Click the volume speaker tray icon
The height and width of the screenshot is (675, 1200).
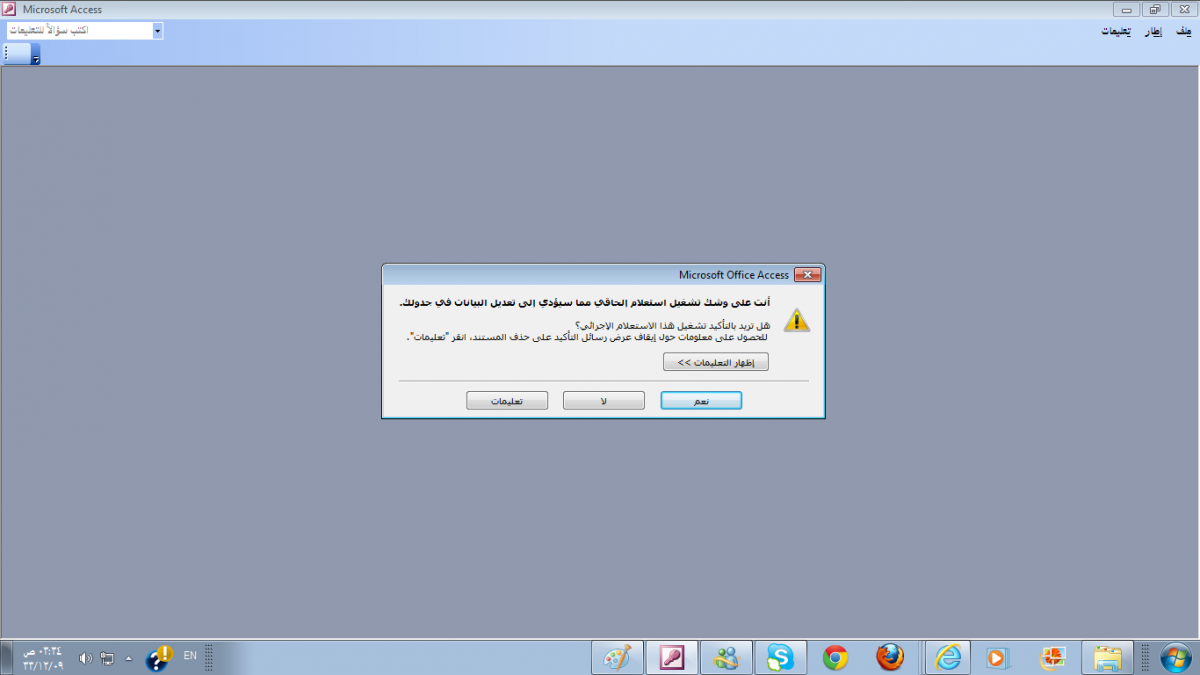pos(85,658)
